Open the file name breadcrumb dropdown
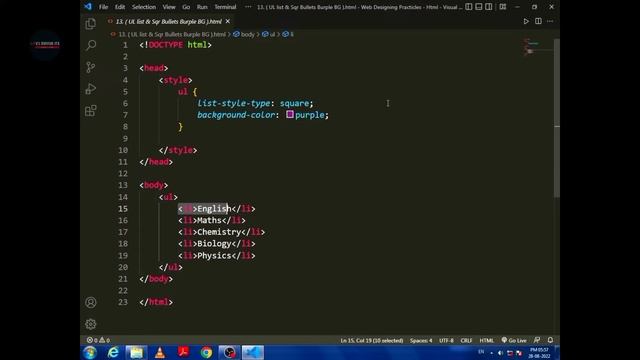The image size is (640, 360). point(172,35)
